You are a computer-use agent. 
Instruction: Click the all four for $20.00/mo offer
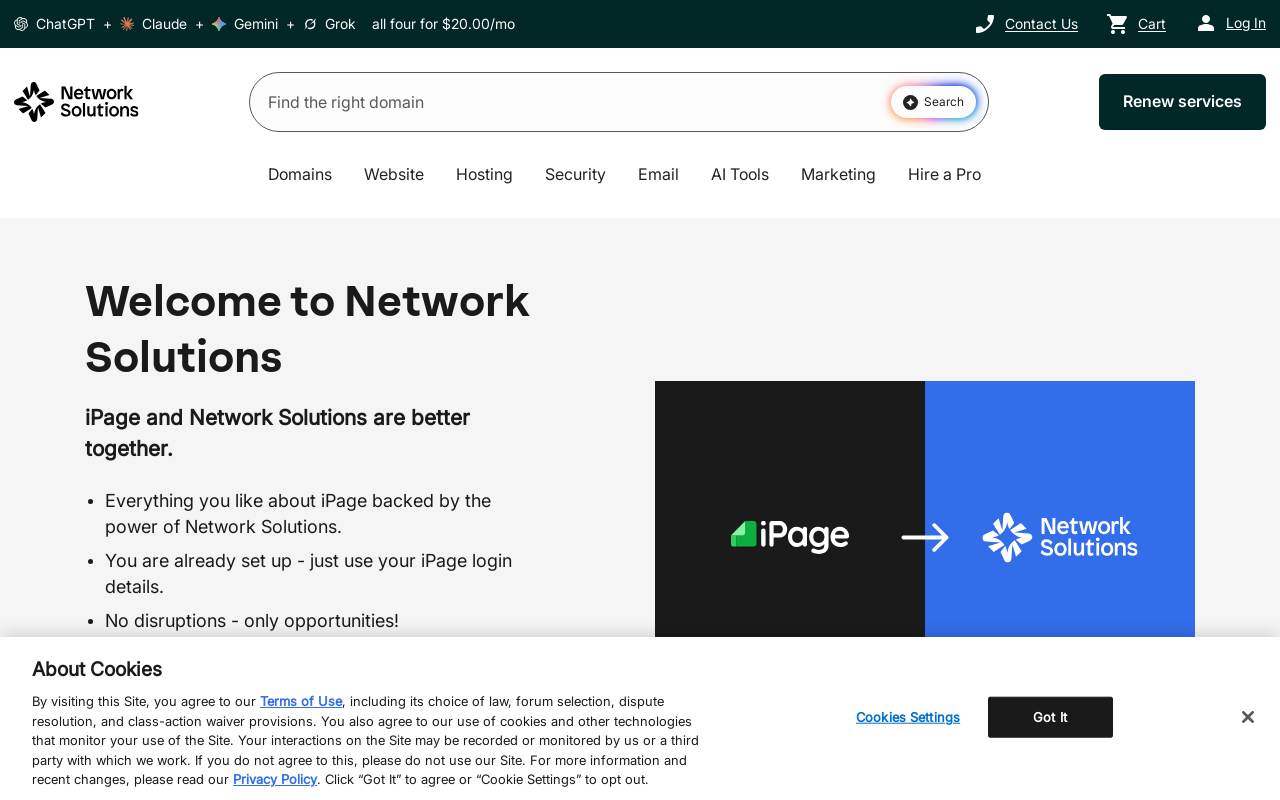[x=443, y=24]
